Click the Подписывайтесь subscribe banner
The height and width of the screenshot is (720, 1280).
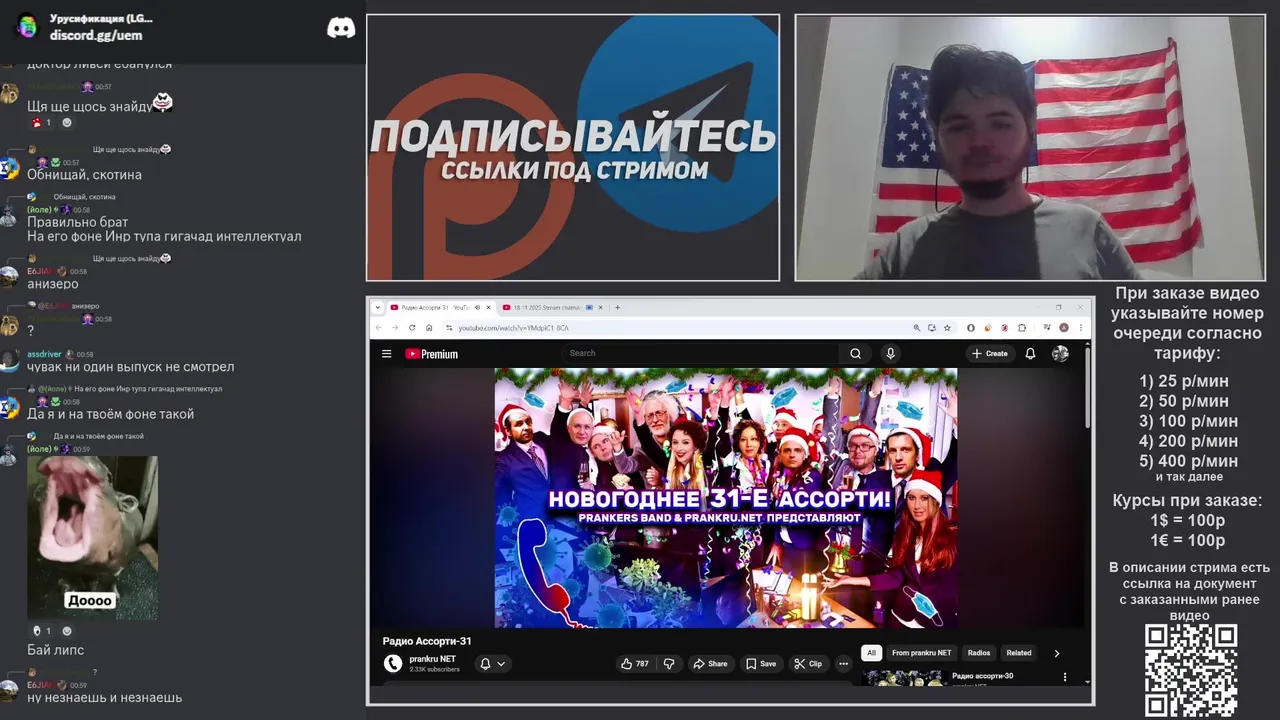click(x=573, y=147)
